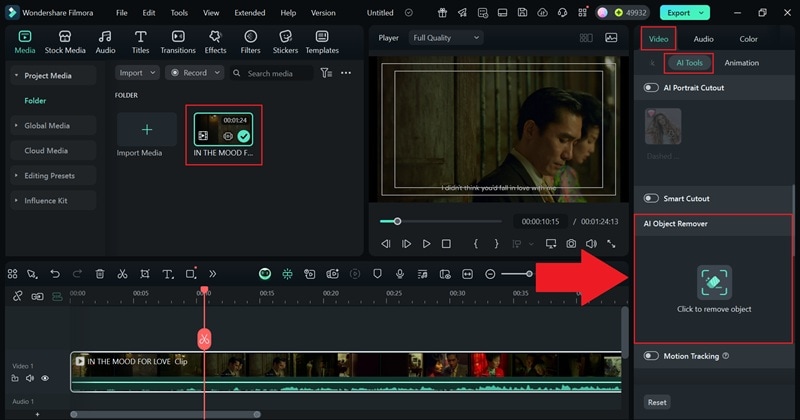Image resolution: width=800 pixels, height=420 pixels.
Task: Toggle the green snapping star icon
Action: [x=287, y=274]
